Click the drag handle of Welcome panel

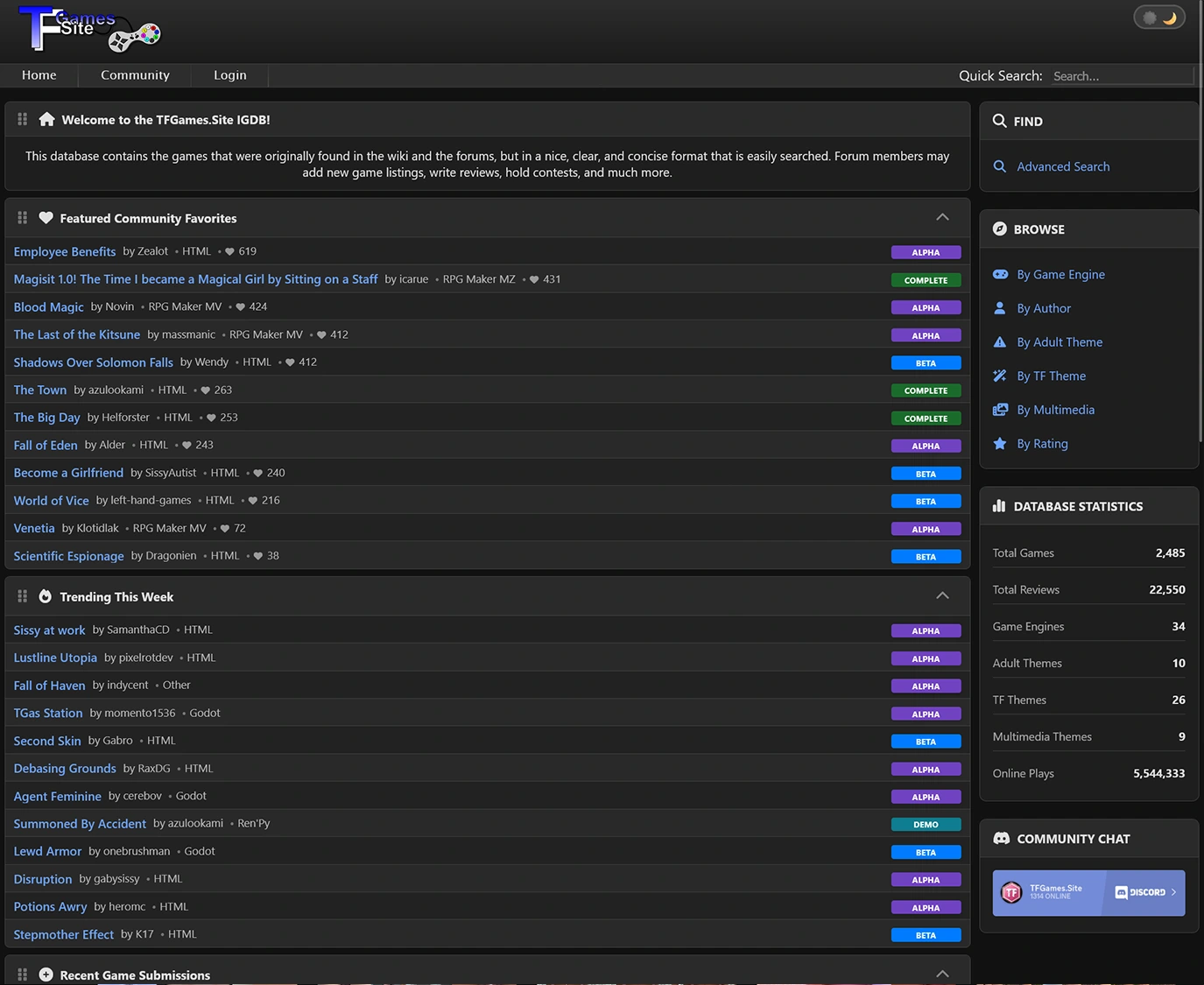(x=23, y=119)
